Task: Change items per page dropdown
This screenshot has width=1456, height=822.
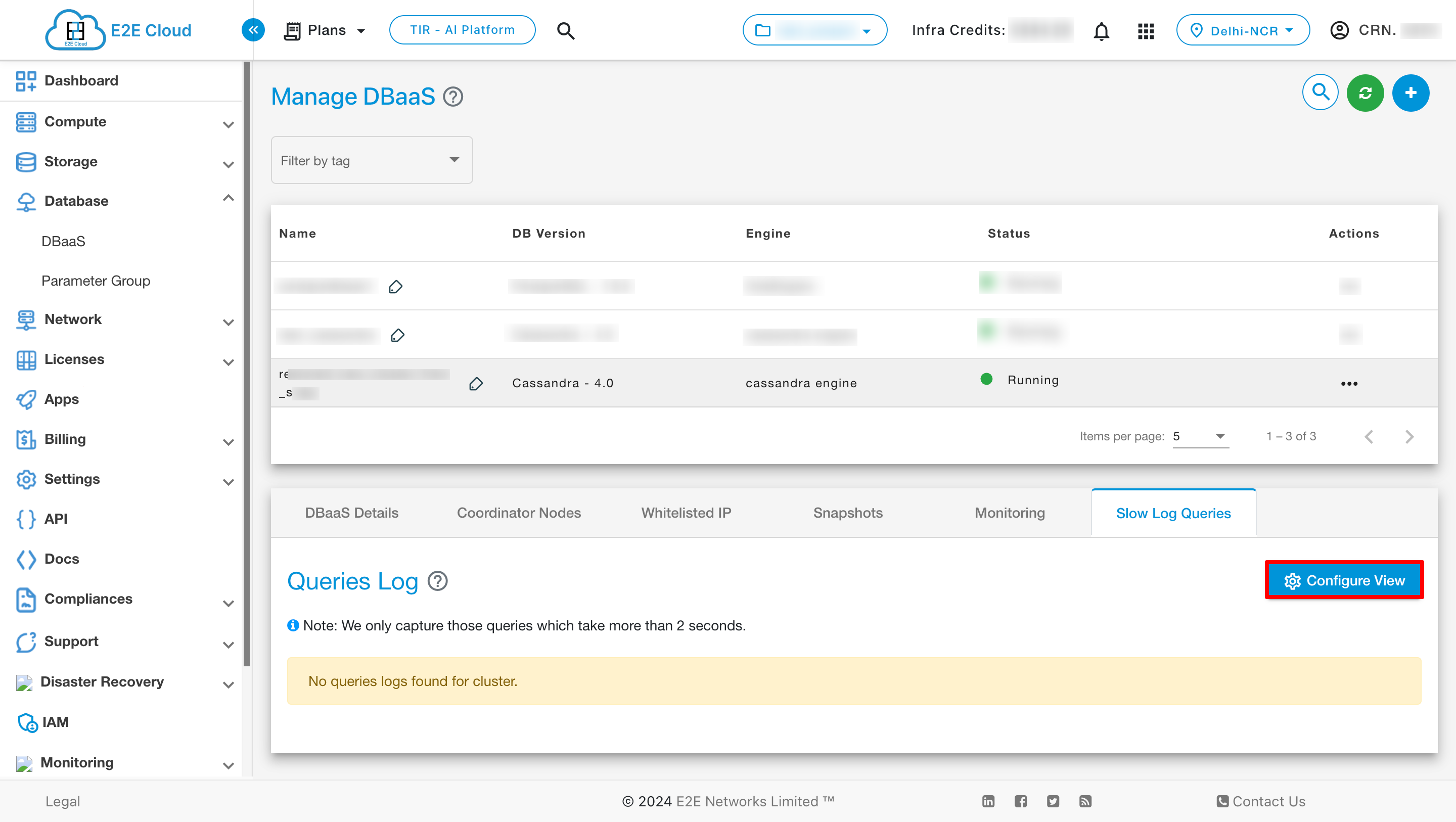Action: point(1201,436)
